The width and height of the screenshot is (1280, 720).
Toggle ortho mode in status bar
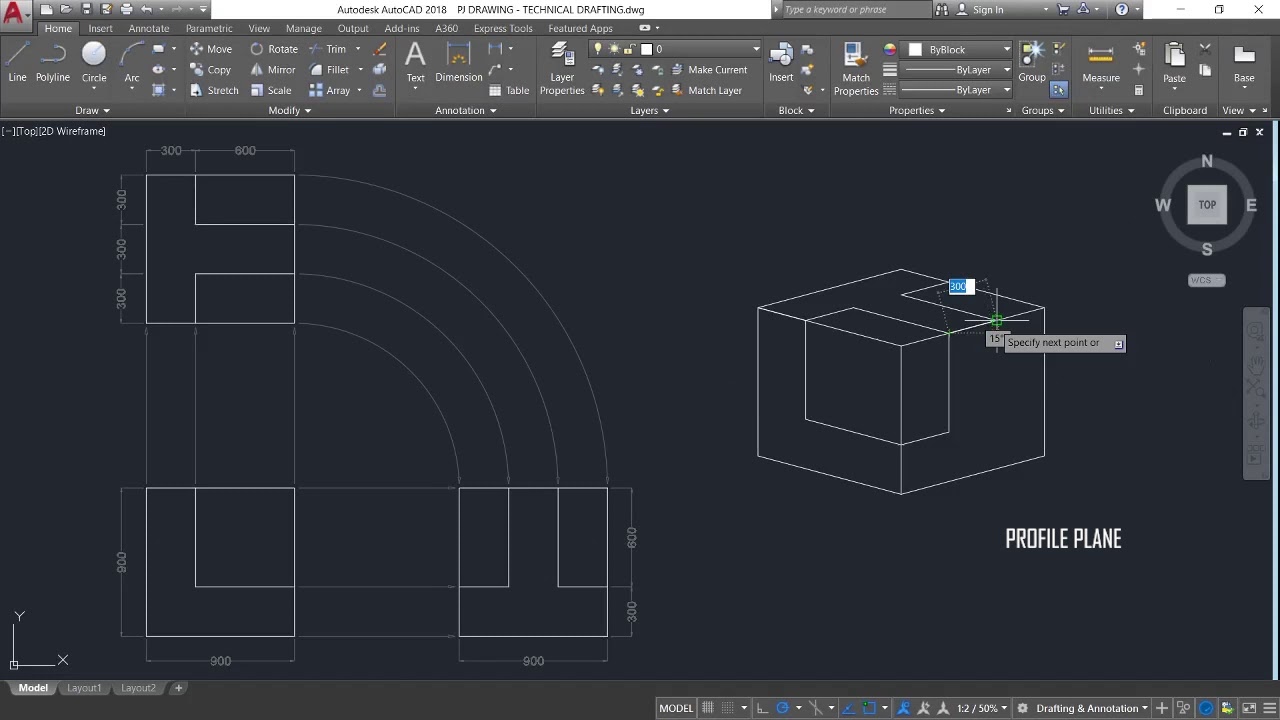pos(763,708)
